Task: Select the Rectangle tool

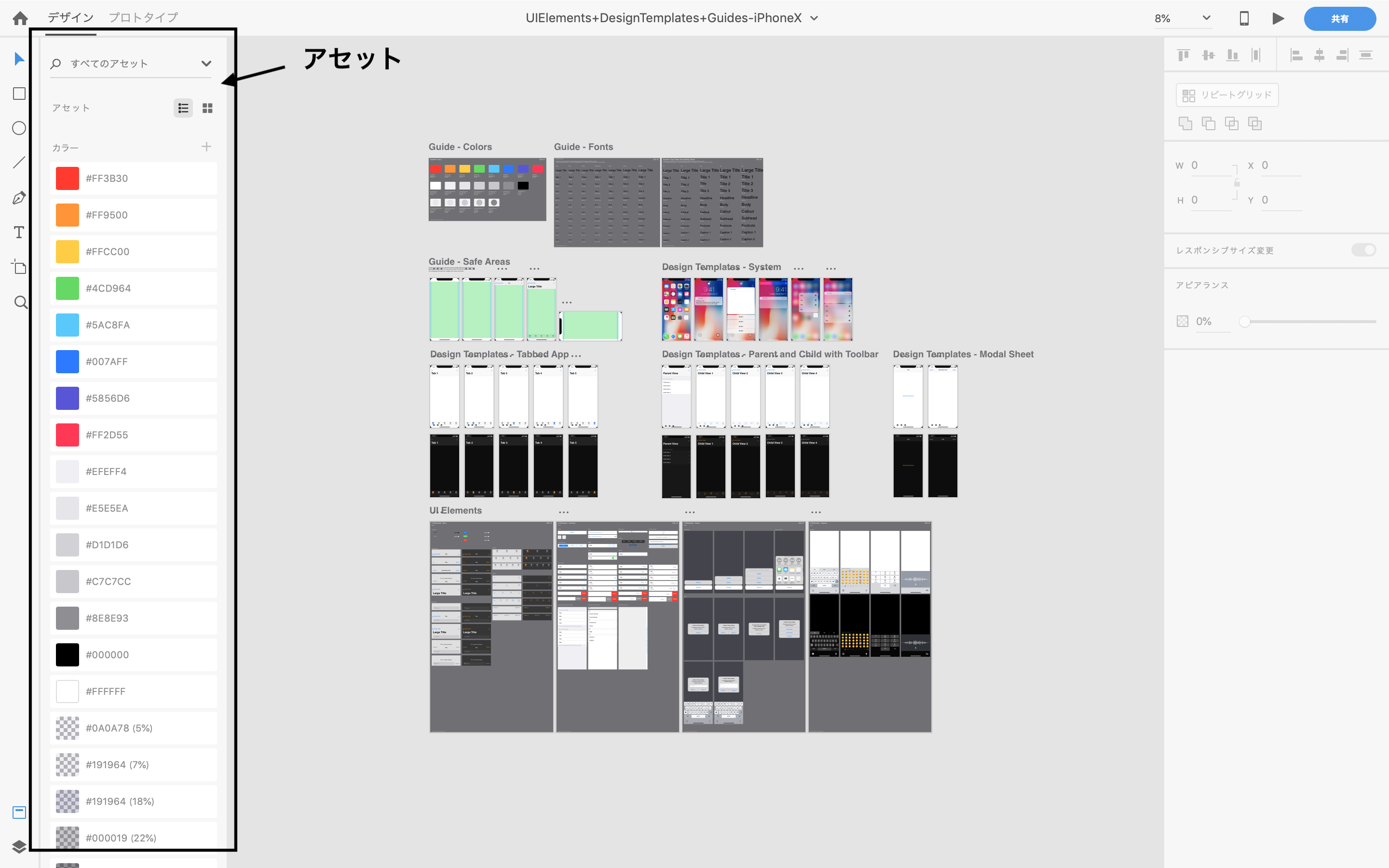Action: [19, 93]
